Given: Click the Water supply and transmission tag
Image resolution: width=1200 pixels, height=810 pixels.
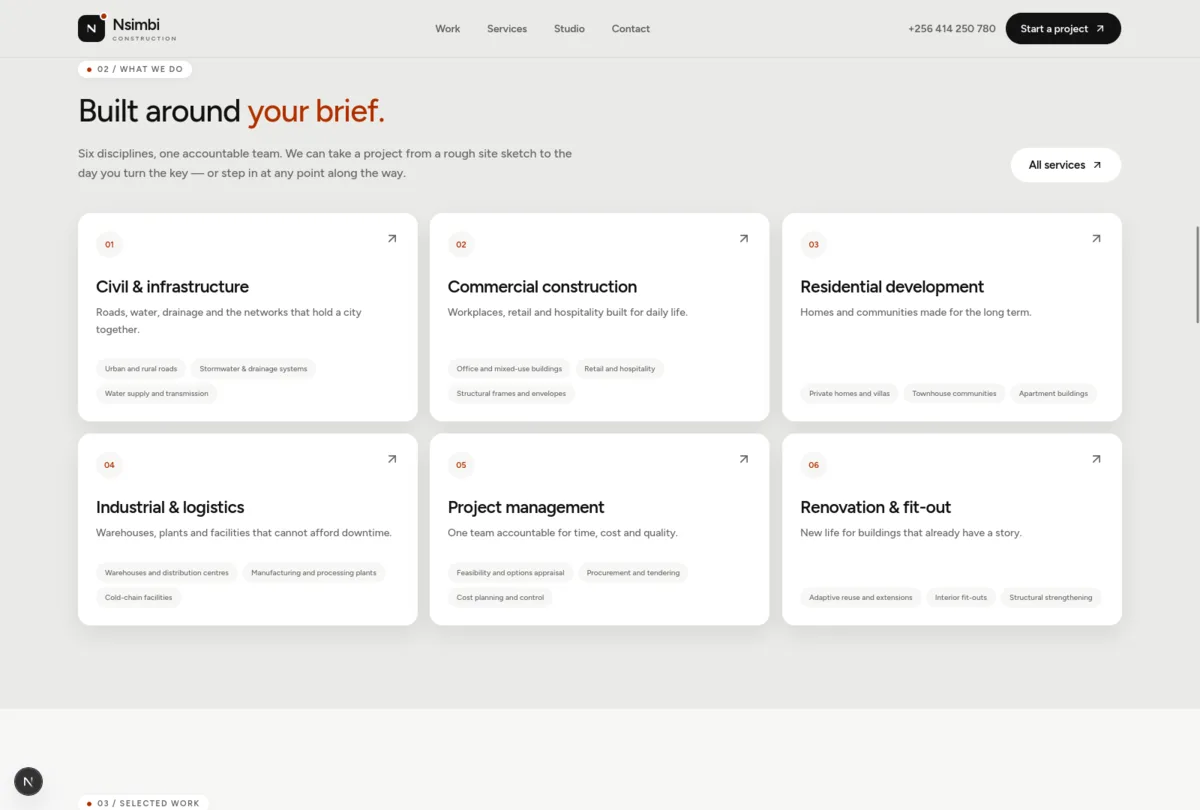Looking at the screenshot, I should [157, 394].
